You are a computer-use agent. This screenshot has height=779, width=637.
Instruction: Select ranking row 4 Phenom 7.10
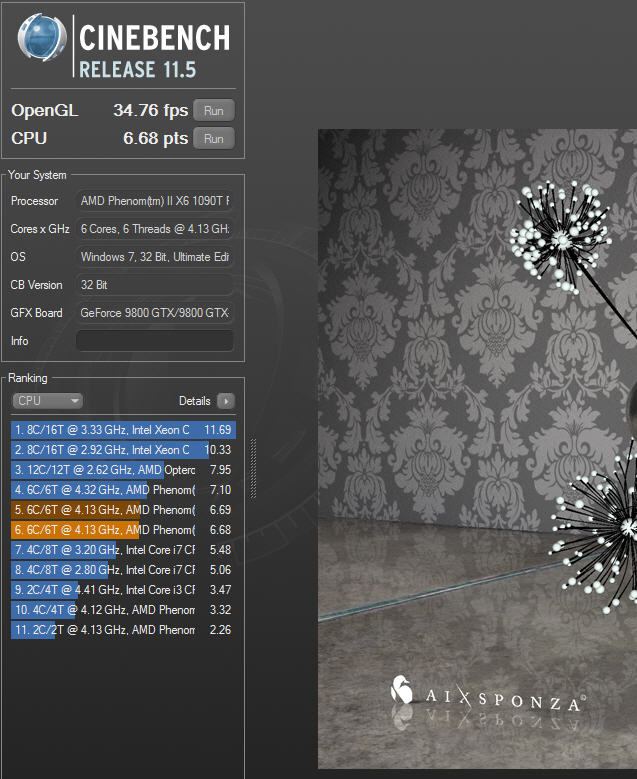[x=123, y=490]
